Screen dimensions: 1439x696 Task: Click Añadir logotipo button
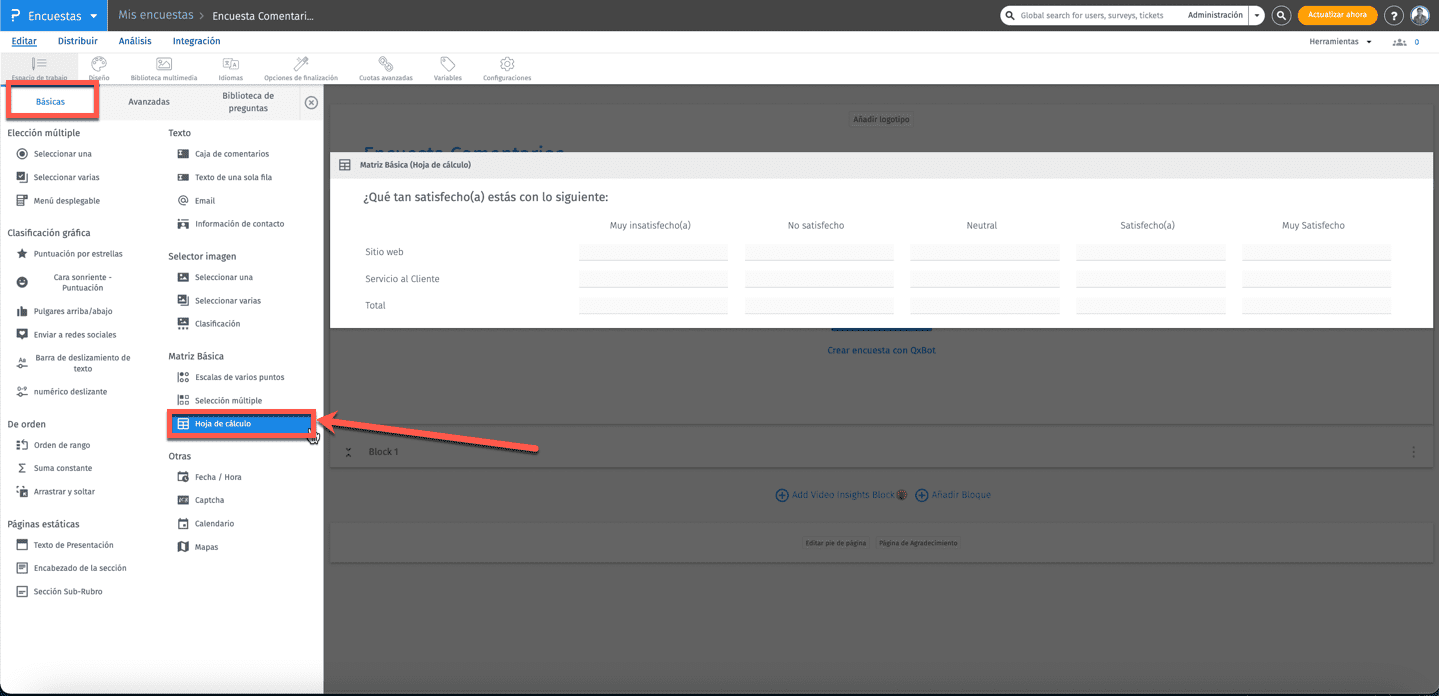pyautogui.click(x=881, y=119)
